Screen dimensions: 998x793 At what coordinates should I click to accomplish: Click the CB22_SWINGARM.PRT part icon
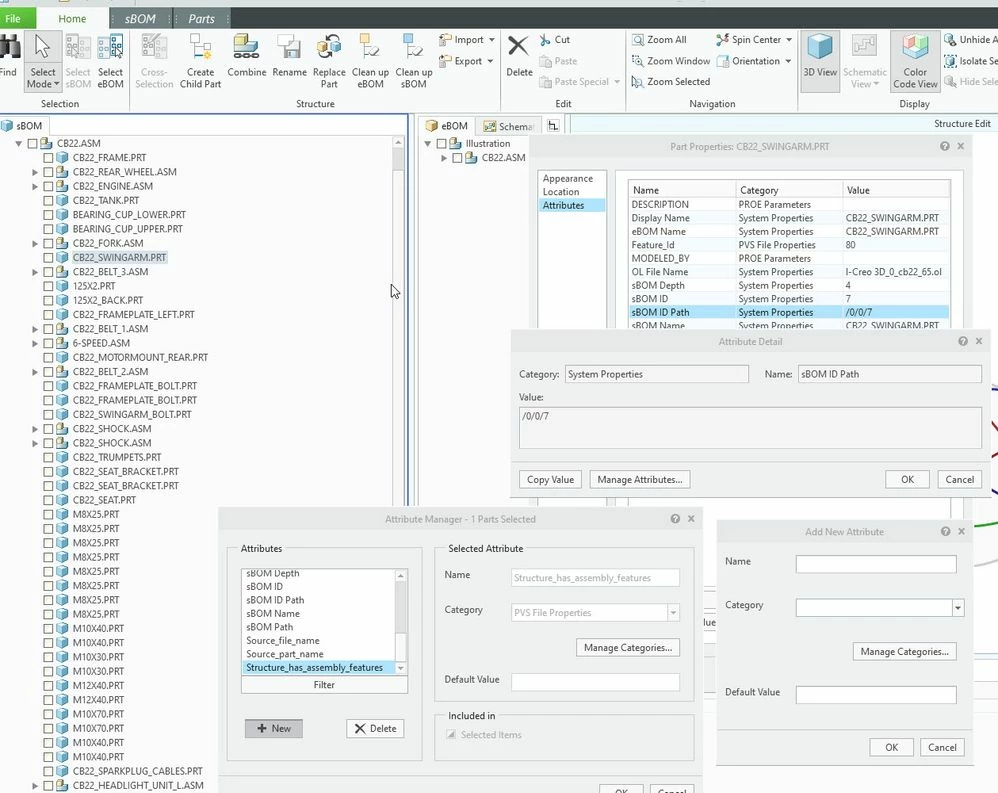(x=62, y=257)
